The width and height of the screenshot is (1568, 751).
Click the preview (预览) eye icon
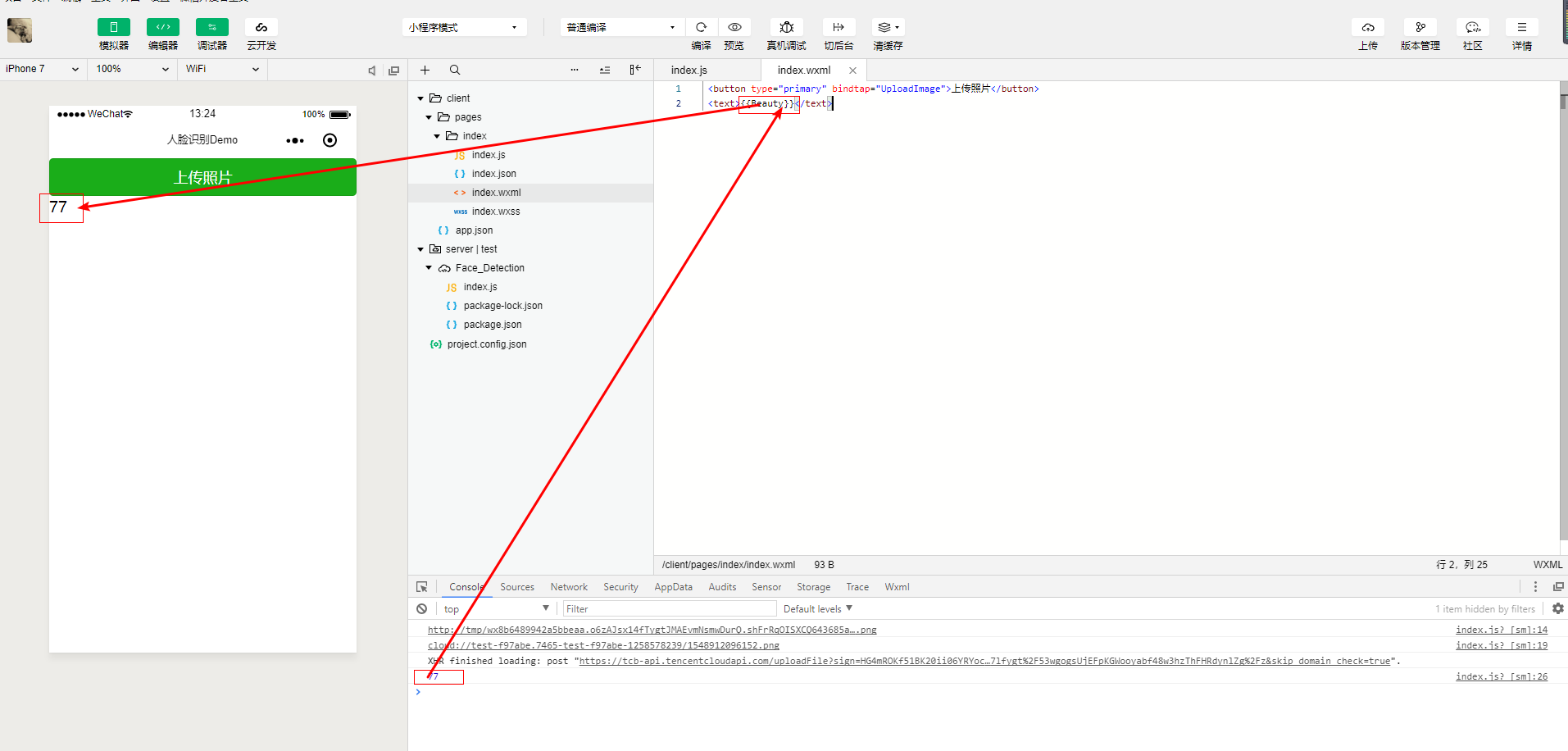click(x=734, y=28)
